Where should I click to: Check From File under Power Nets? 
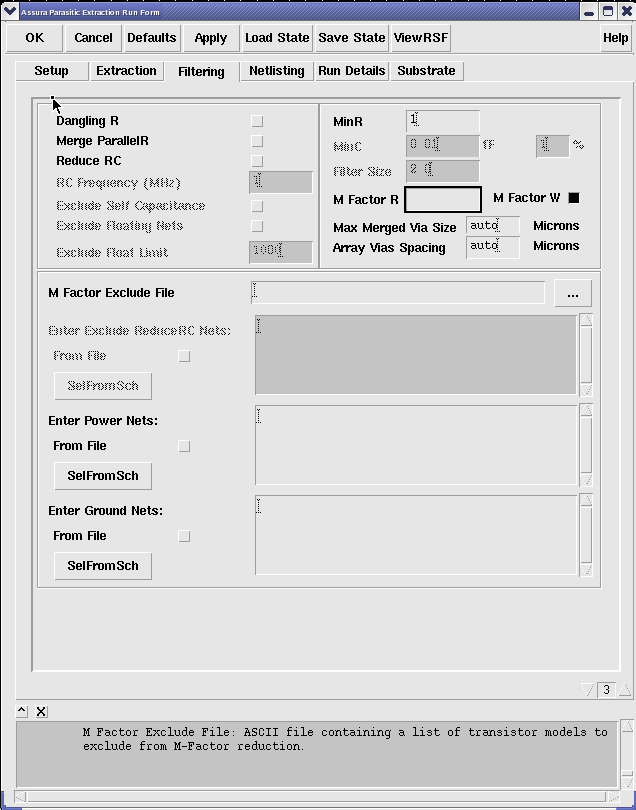pyautogui.click(x=184, y=446)
